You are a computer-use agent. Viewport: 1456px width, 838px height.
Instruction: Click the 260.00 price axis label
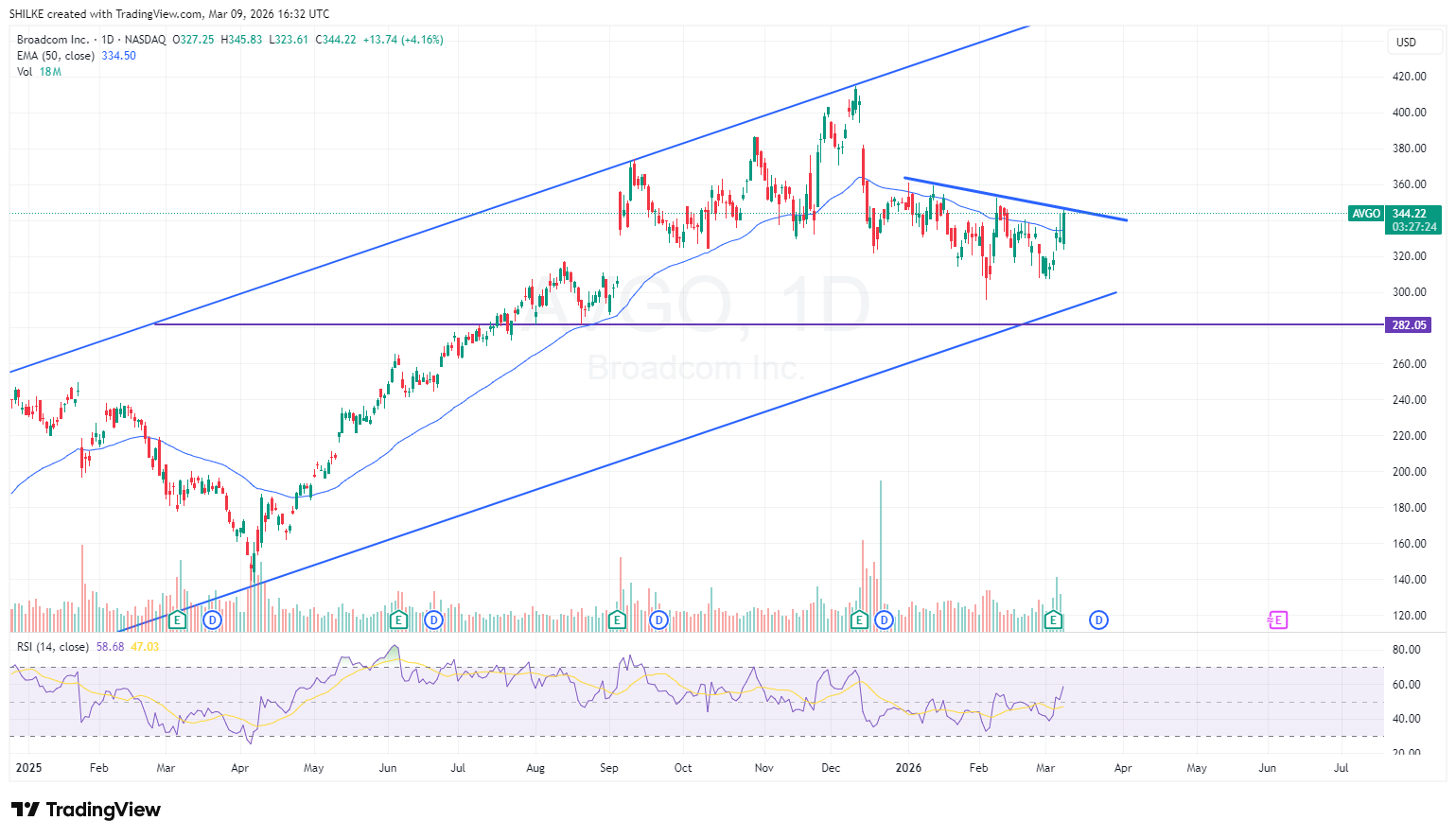click(x=1410, y=364)
